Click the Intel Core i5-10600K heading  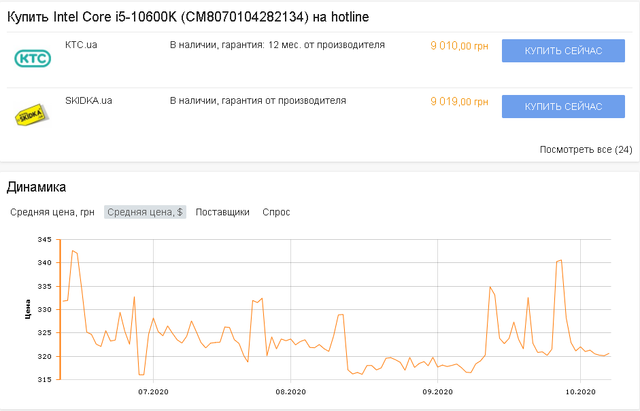point(188,17)
